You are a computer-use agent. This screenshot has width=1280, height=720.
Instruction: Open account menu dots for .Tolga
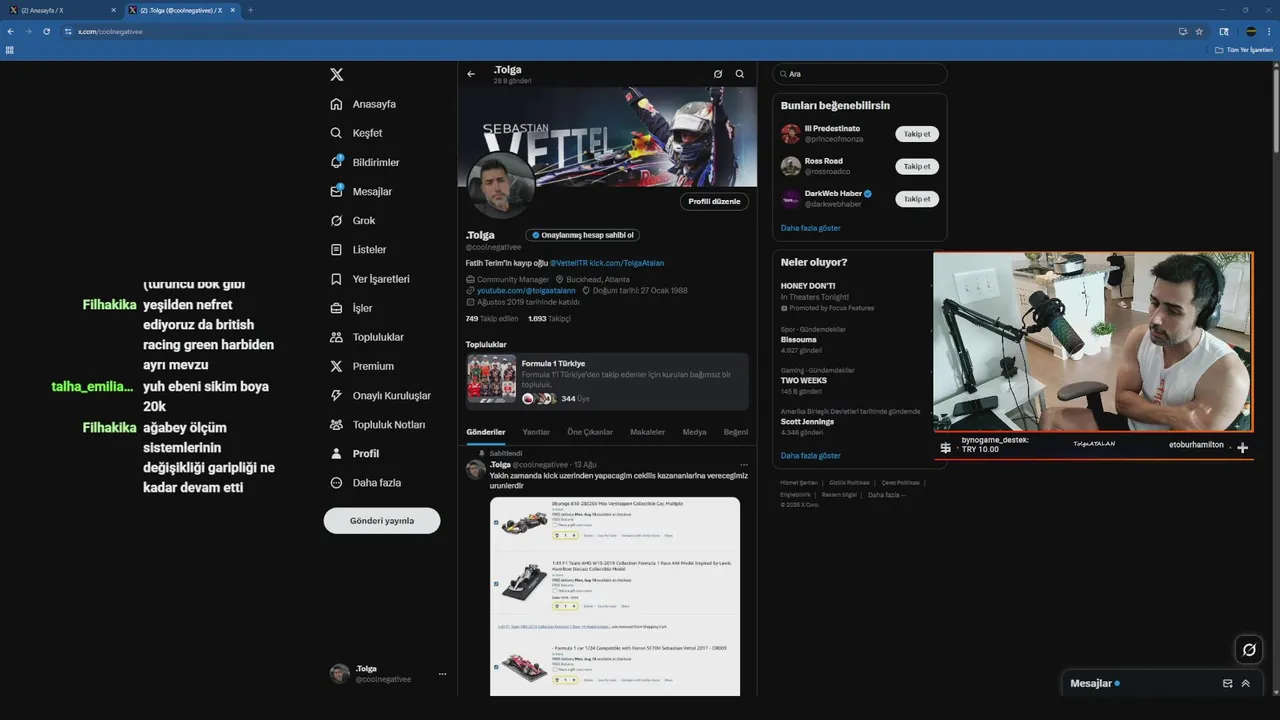point(442,674)
